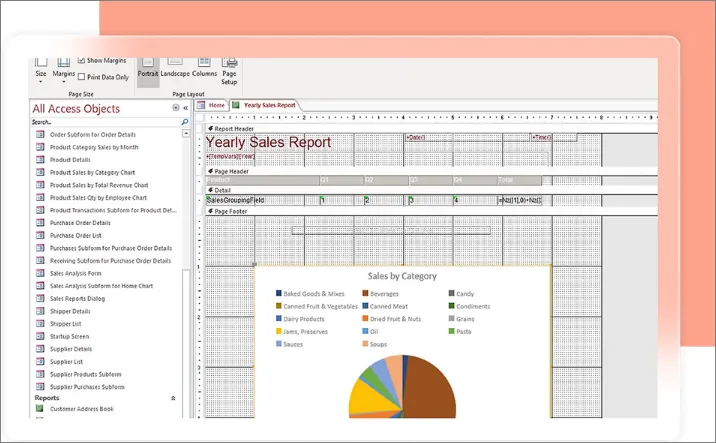The width and height of the screenshot is (716, 443).
Task: Enable Print Data Only checkbox
Action: pyautogui.click(x=81, y=77)
